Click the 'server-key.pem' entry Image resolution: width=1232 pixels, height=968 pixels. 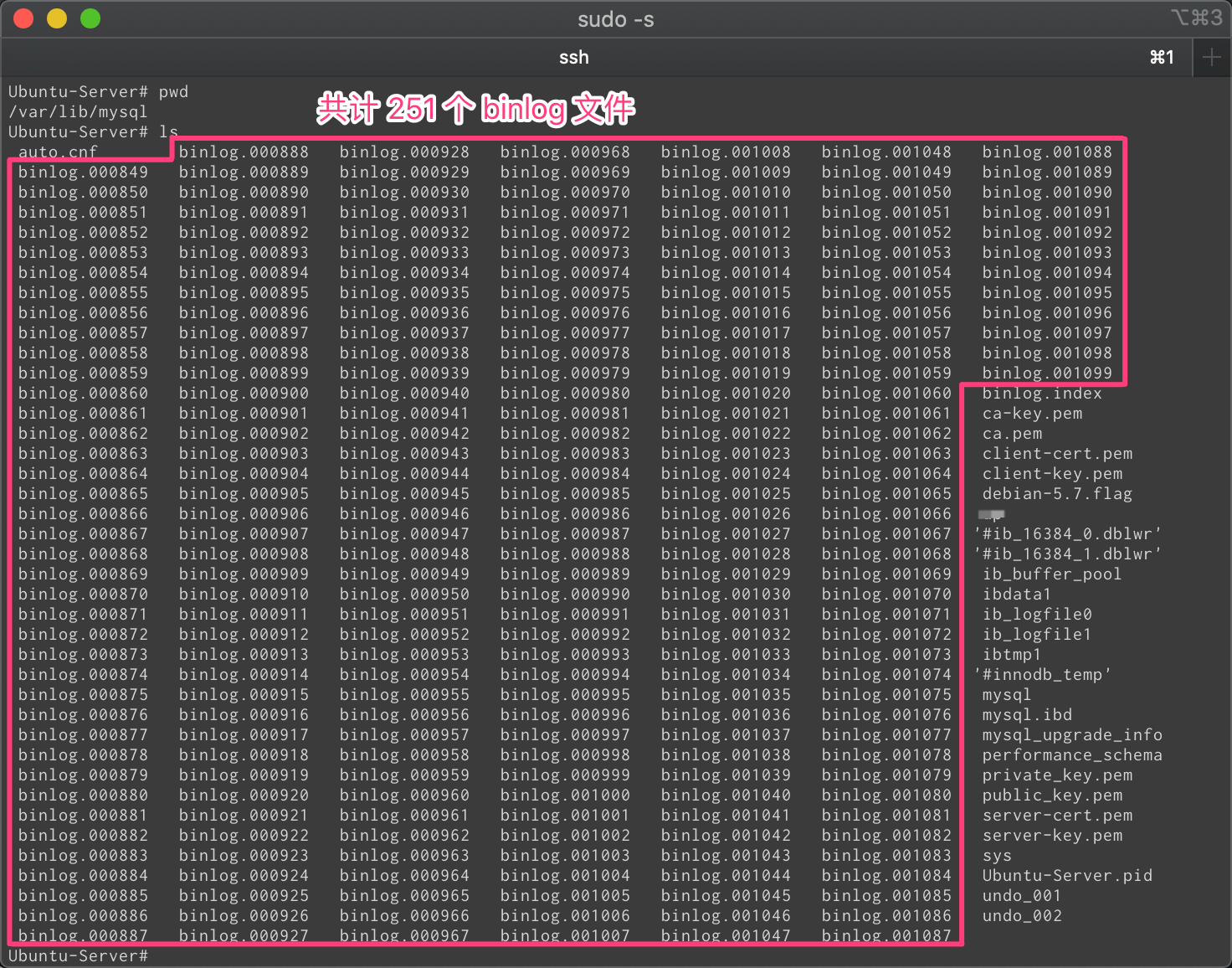[1052, 836]
